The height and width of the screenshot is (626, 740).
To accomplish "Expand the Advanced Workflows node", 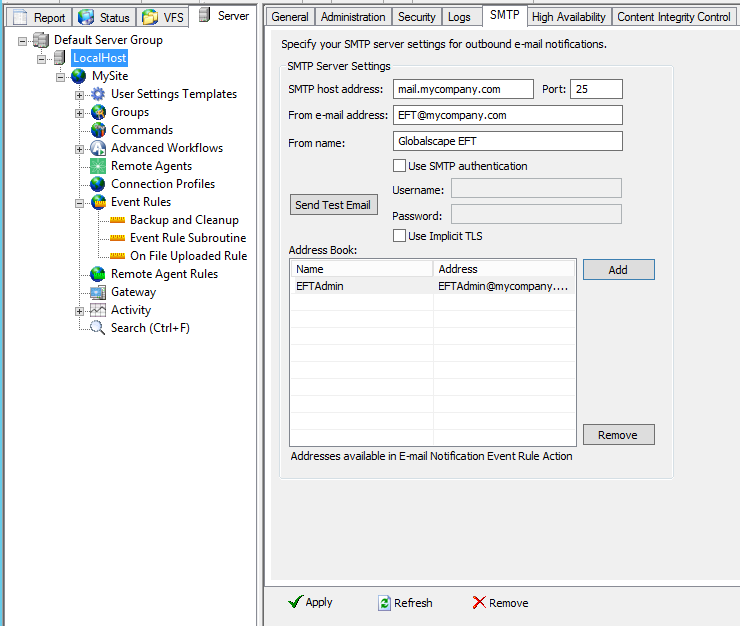I will tap(79, 149).
